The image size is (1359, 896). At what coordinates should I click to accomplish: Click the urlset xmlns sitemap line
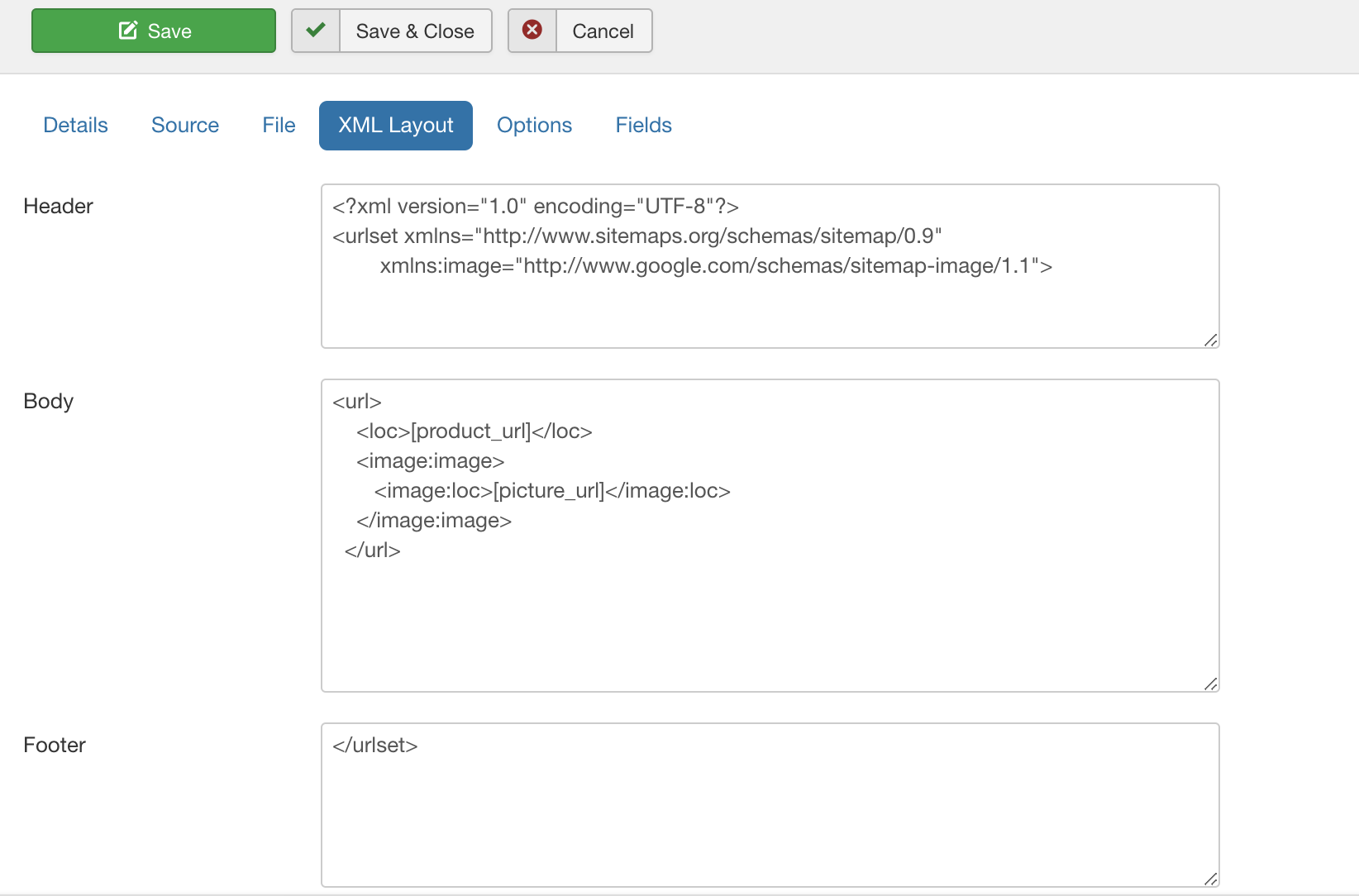click(637, 236)
